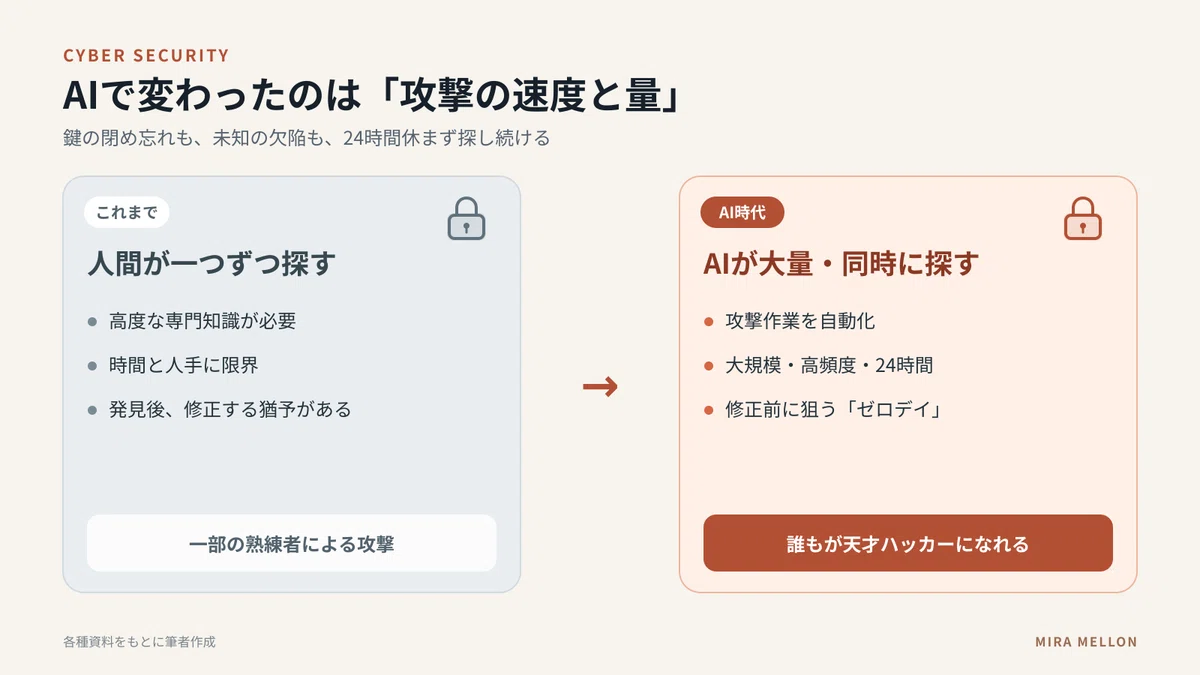Click the 一部の熟練者による攻撃 button
Viewport: 1200px width, 675px height.
point(291,543)
